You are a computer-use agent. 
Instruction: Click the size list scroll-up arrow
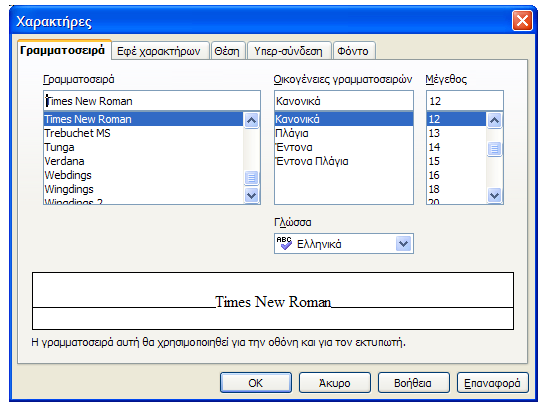click(494, 120)
